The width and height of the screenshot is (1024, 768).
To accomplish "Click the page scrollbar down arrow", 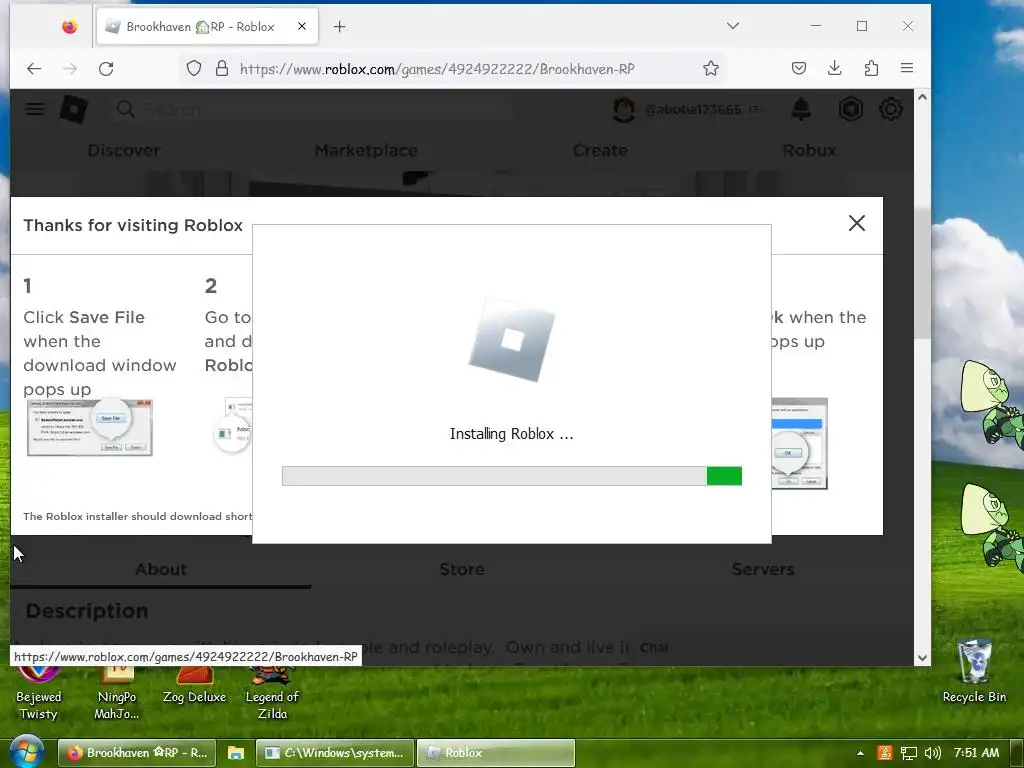I will (922, 658).
